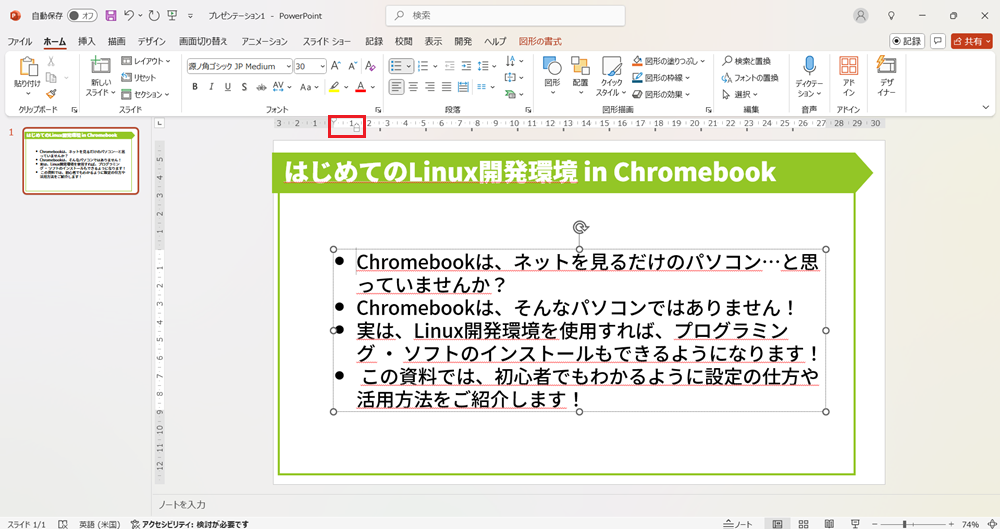1000x529 pixels.
Task: Toggle Strikethrough formatting
Action: pos(261,87)
